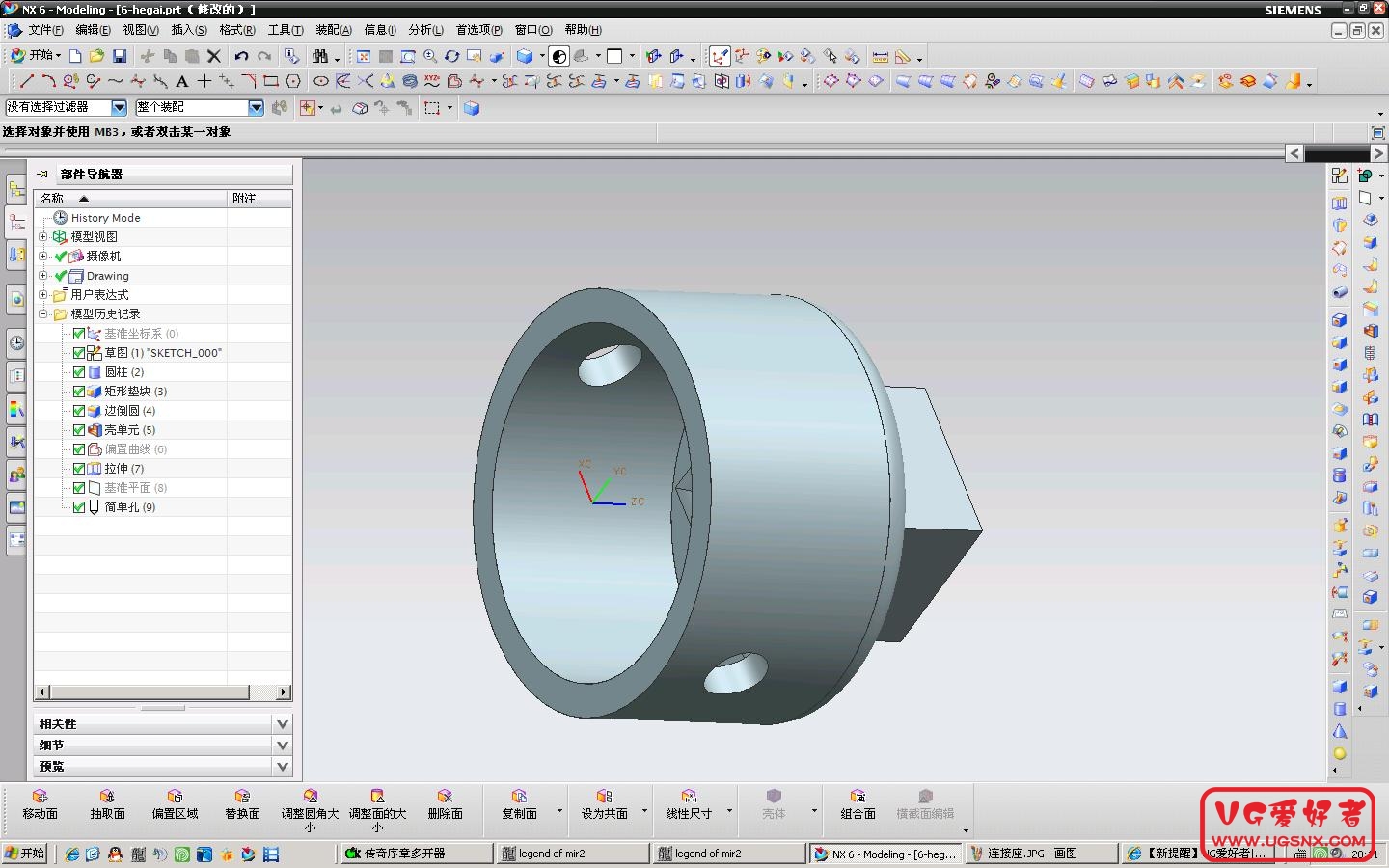This screenshot has height=868, width=1389.
Task: Expand the Drawing tree node
Action: [42, 275]
